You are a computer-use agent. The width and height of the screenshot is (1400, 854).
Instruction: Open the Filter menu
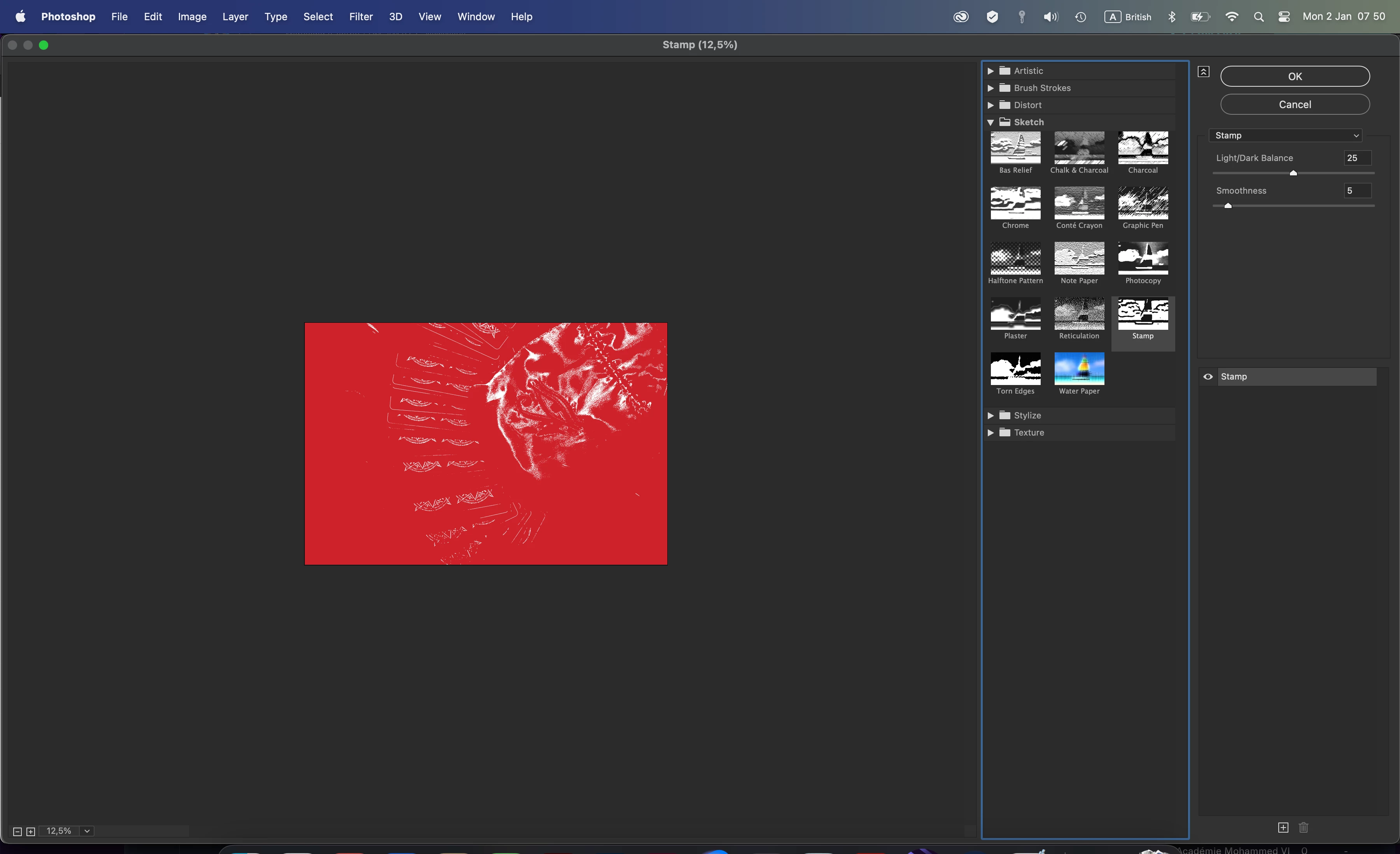click(361, 17)
